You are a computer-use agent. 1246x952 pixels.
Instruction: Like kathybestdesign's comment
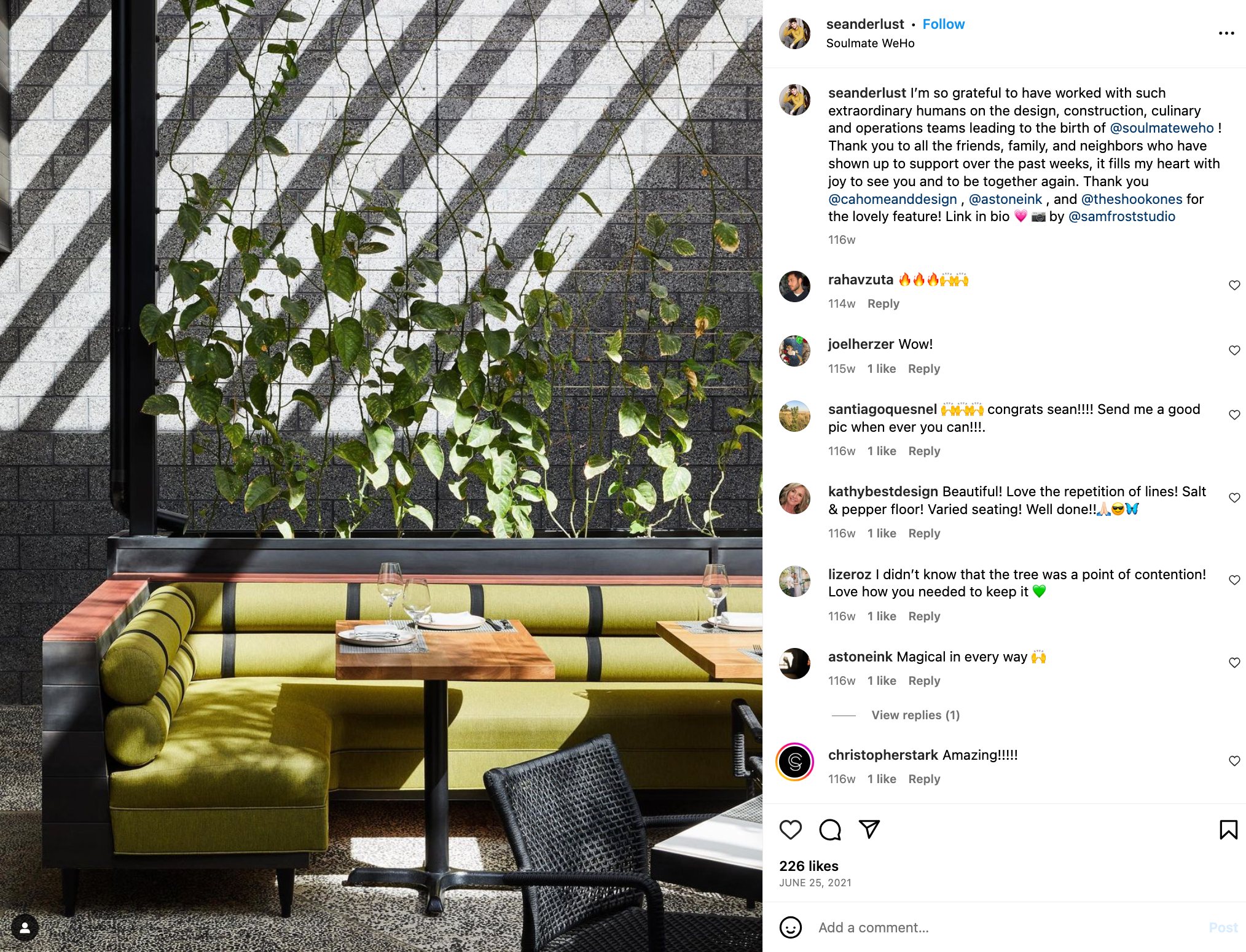(1234, 497)
